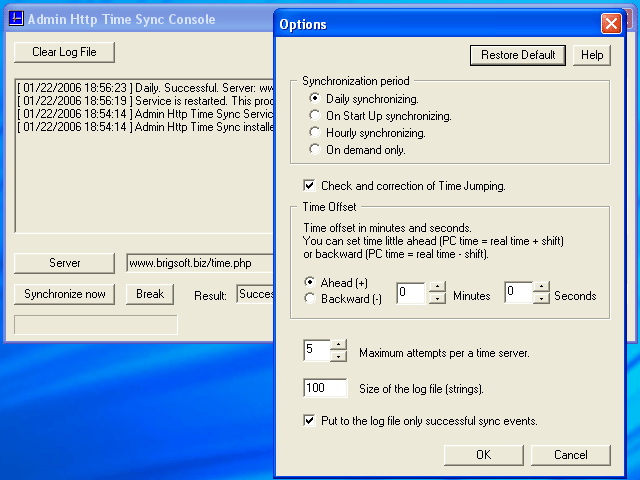Click Synchronize now button

[64, 294]
